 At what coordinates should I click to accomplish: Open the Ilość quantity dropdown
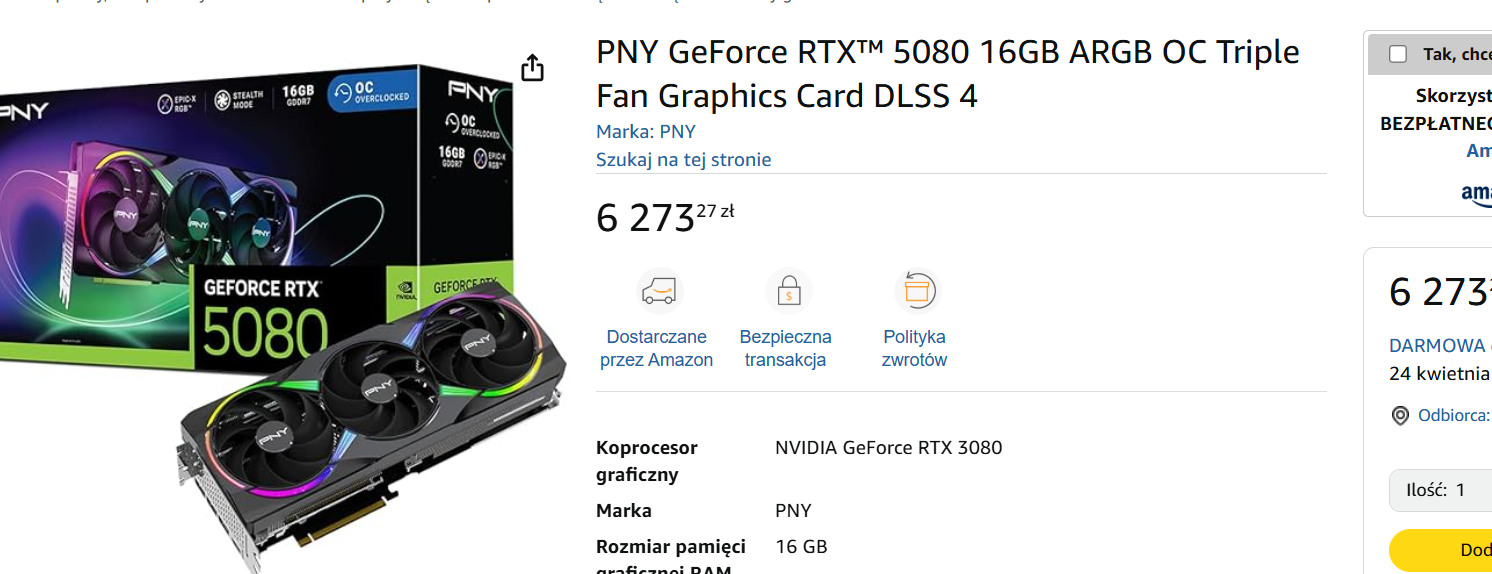1441,490
